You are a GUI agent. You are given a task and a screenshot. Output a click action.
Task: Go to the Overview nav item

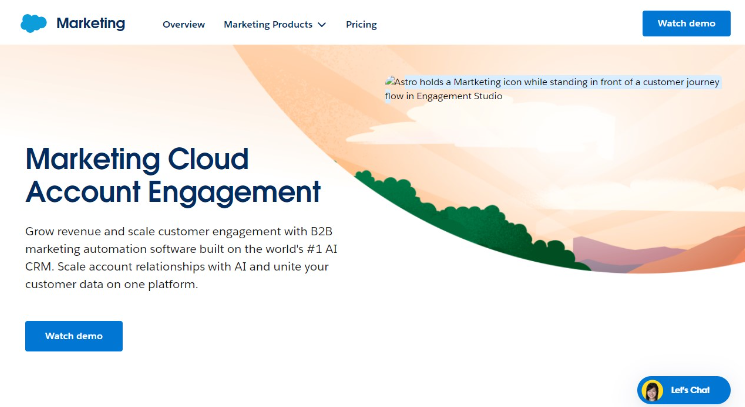click(183, 25)
